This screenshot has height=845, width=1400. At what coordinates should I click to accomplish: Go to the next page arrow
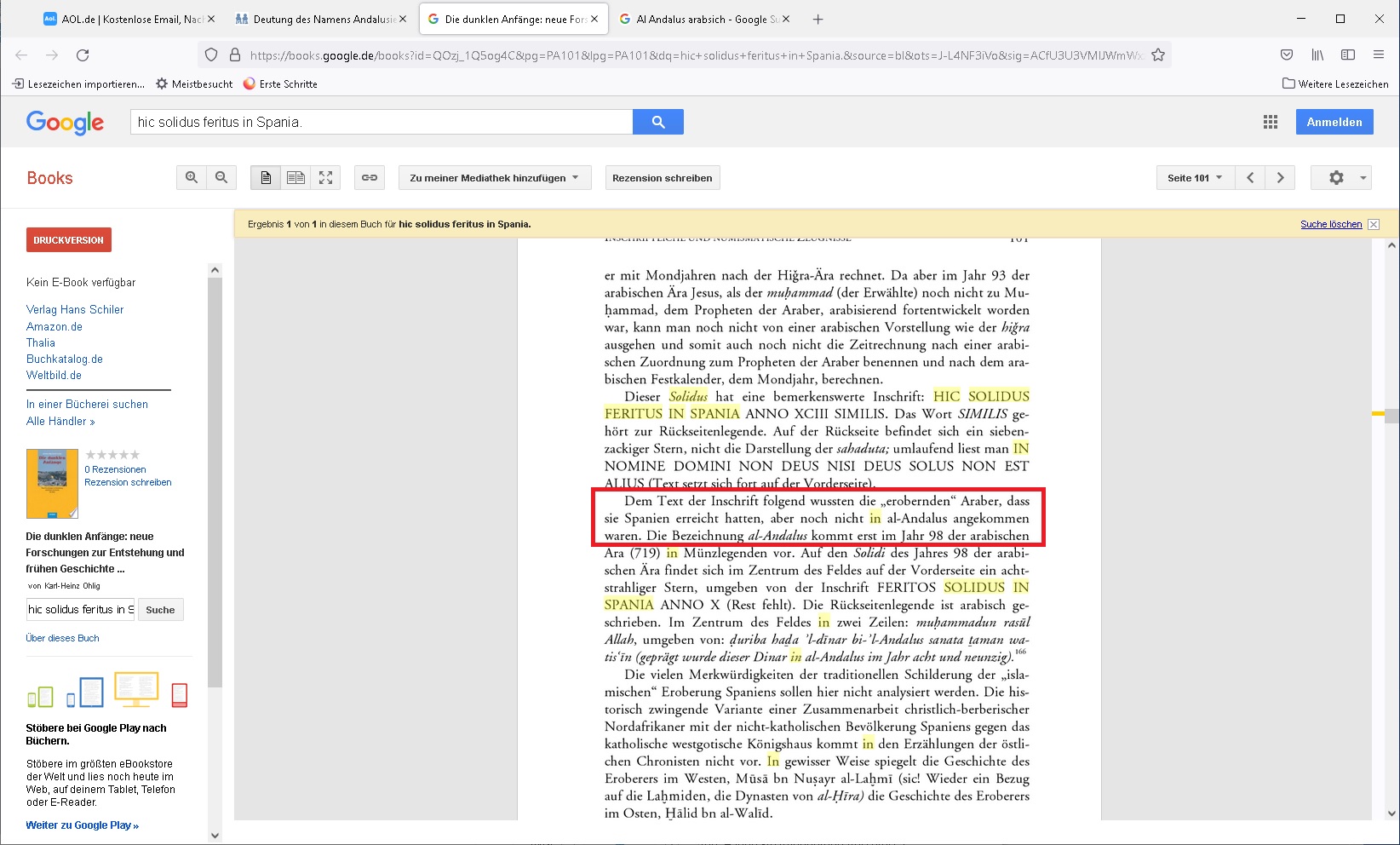click(1280, 177)
